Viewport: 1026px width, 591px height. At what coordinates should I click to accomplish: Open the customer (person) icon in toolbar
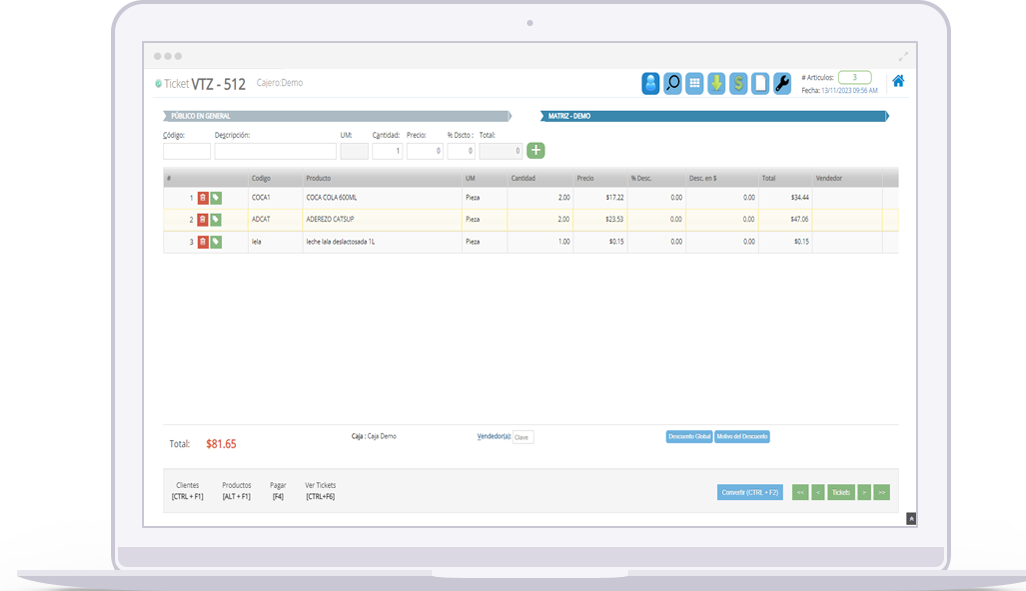650,83
